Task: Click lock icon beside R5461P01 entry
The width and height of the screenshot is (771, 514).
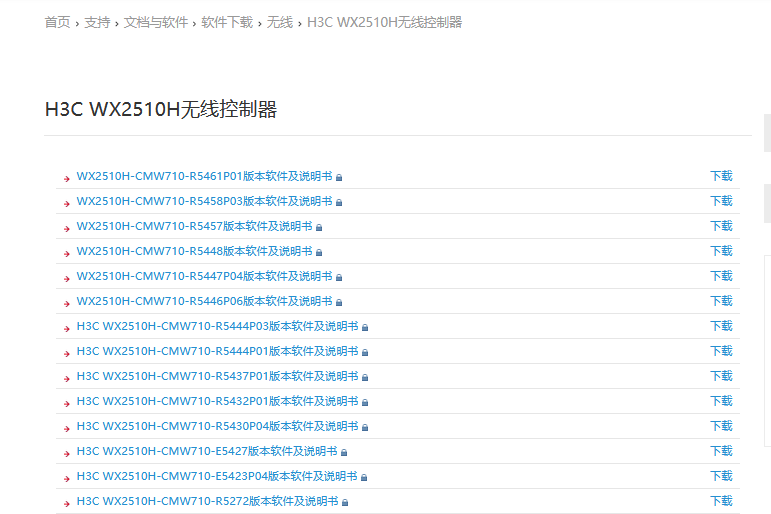Action: tap(339, 178)
